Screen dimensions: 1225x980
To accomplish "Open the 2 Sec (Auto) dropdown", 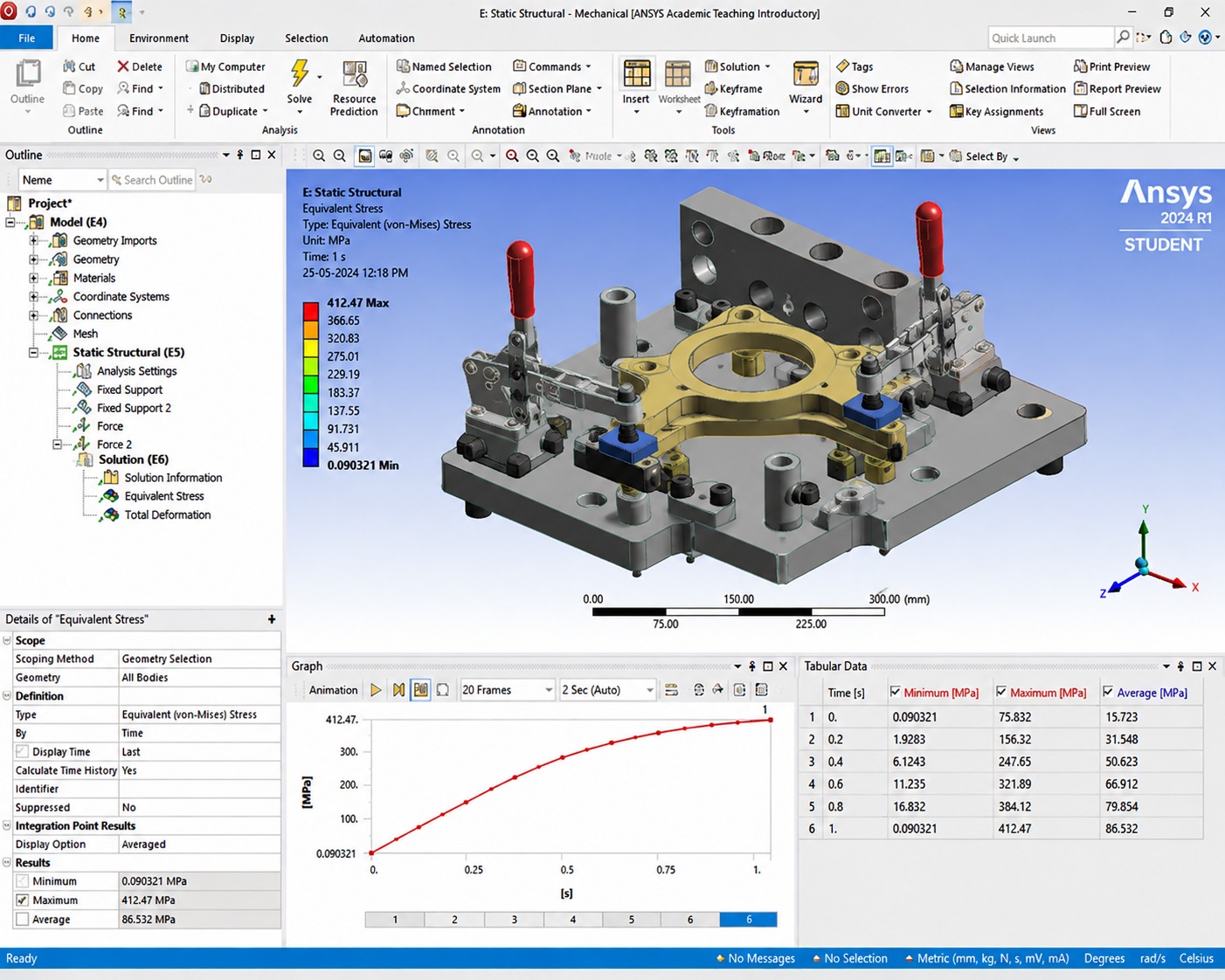I will [x=607, y=690].
